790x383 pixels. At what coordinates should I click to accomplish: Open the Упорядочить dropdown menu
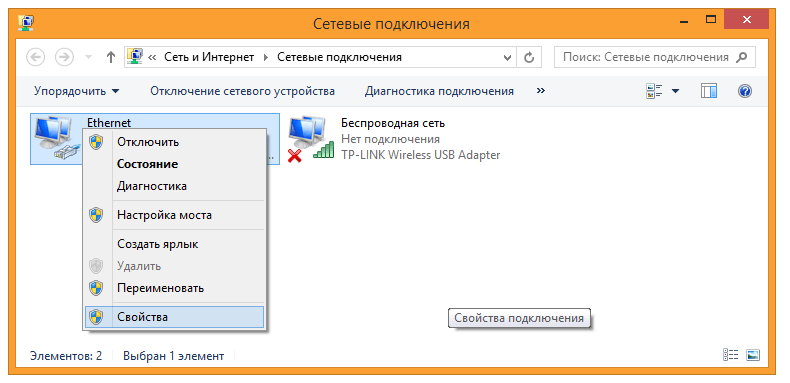coord(77,91)
